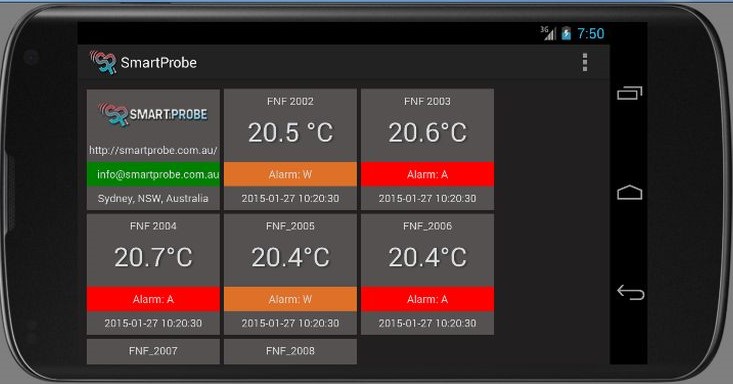Select the orange Alarm: W bar on FNF_2005

pyautogui.click(x=290, y=299)
